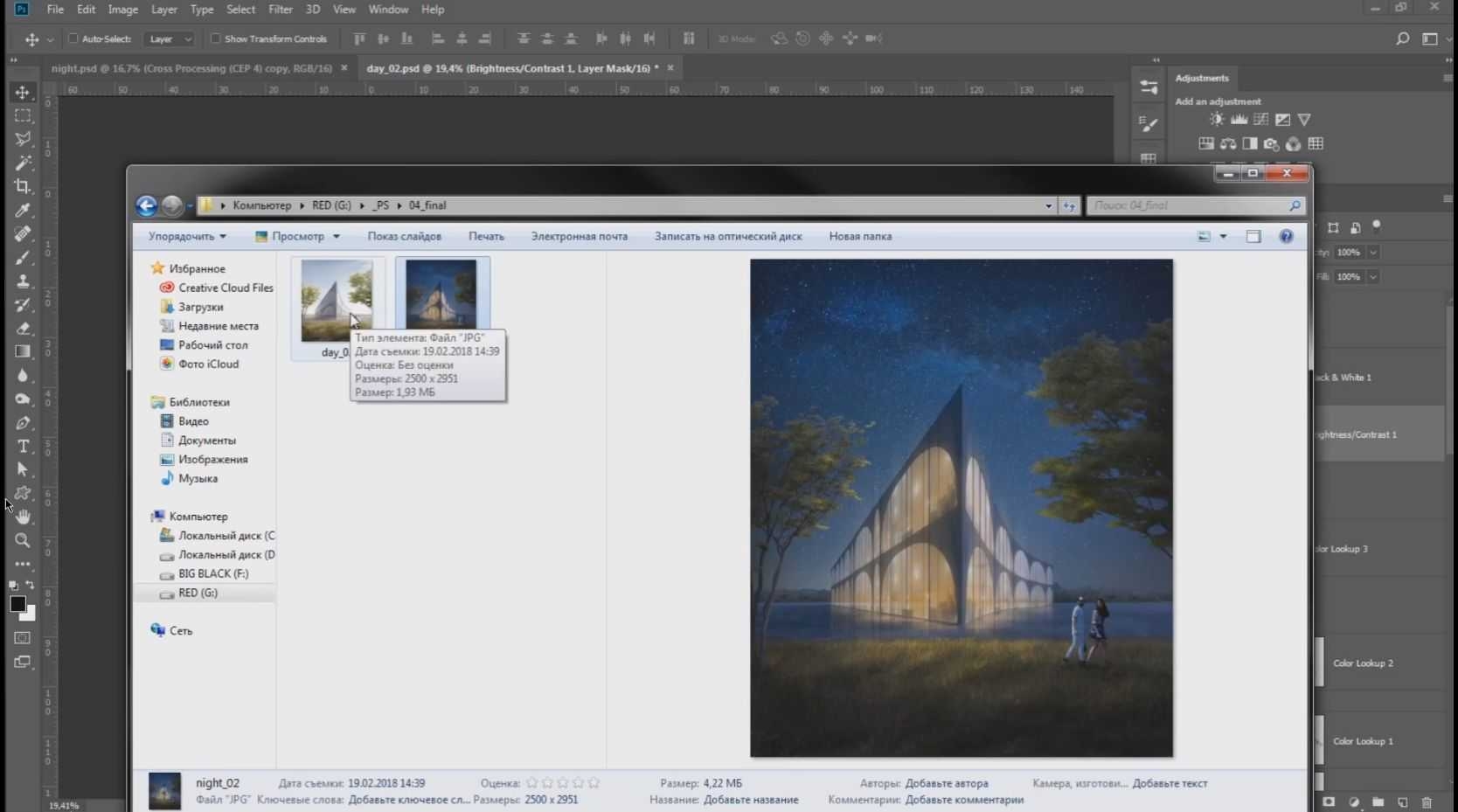The height and width of the screenshot is (812, 1458).
Task: Rate night_02 using the first star
Action: (531, 783)
